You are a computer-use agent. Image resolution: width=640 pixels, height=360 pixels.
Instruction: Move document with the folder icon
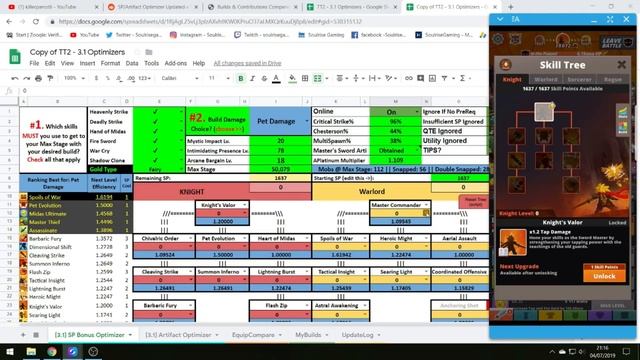click(x=149, y=52)
